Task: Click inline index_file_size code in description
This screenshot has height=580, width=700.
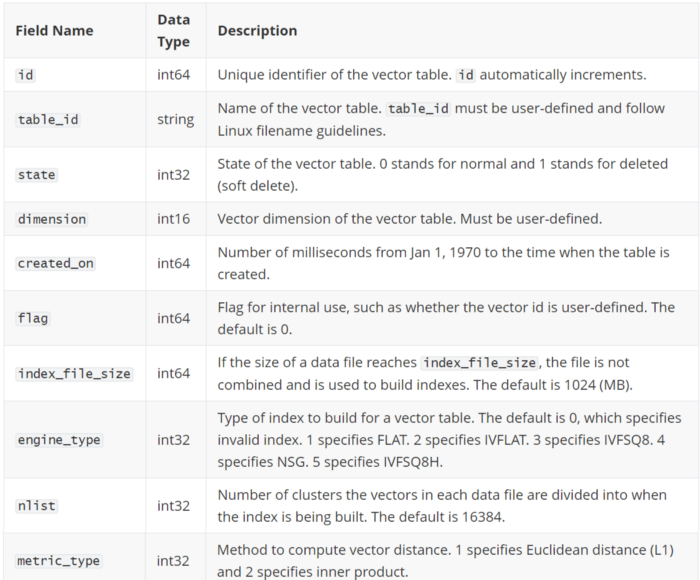Action: pos(479,363)
